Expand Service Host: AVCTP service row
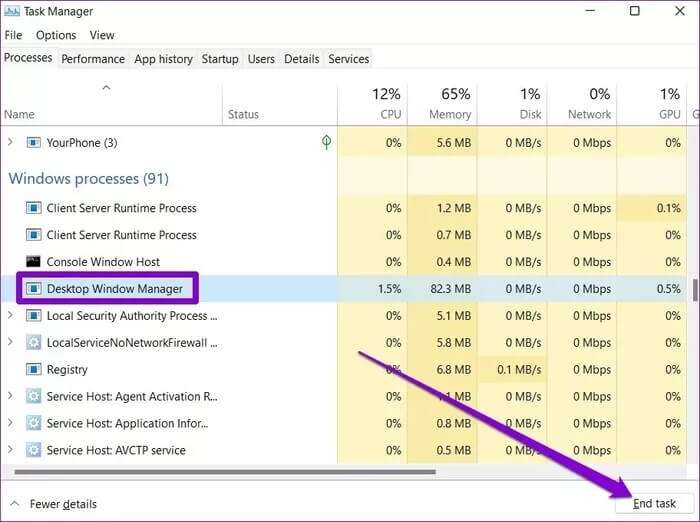The image size is (700, 522). (10, 449)
